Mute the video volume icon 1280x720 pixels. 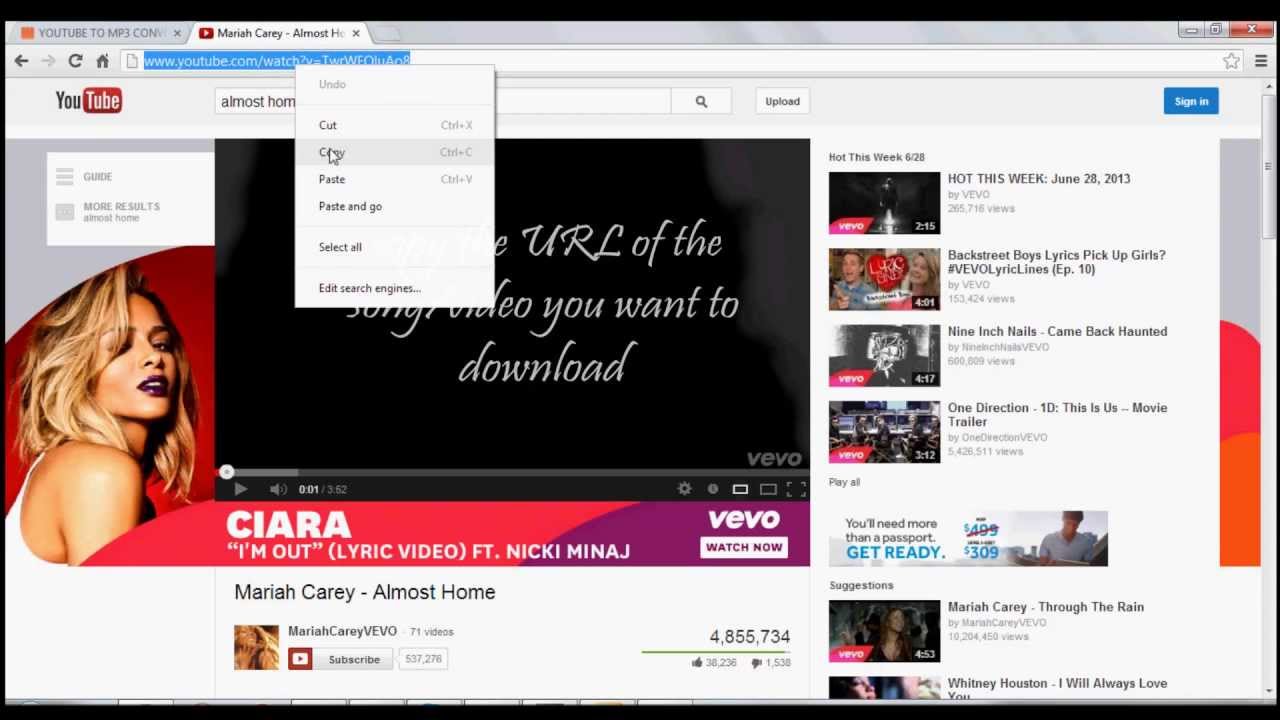tap(278, 489)
